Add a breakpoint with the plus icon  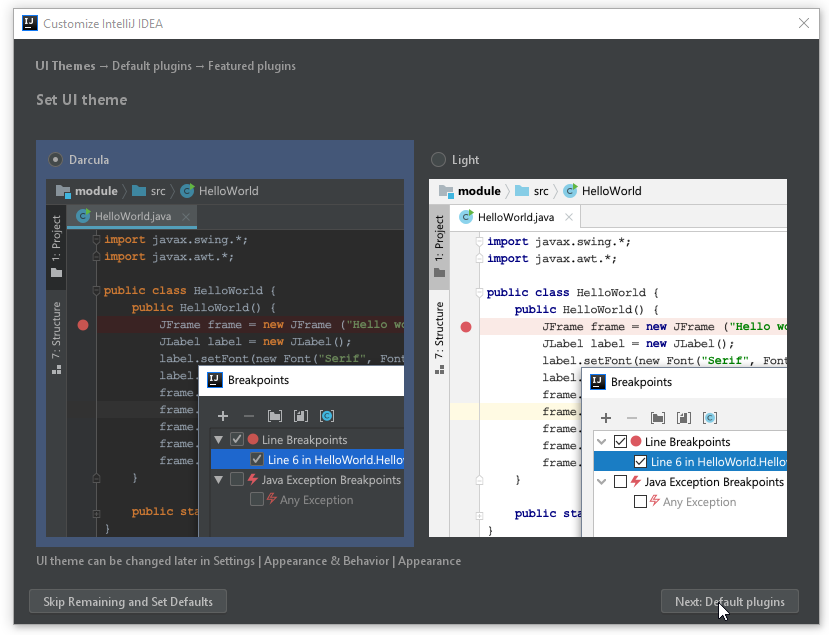point(223,416)
